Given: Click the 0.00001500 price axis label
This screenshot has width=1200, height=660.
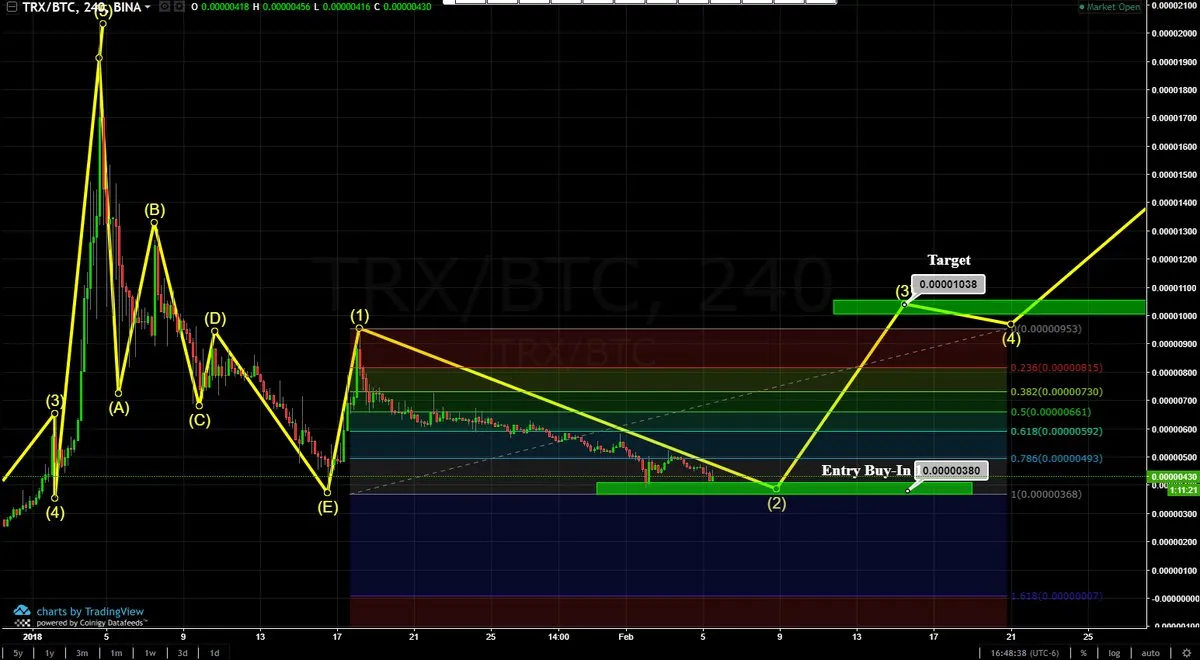Looking at the screenshot, I should tap(1175, 174).
